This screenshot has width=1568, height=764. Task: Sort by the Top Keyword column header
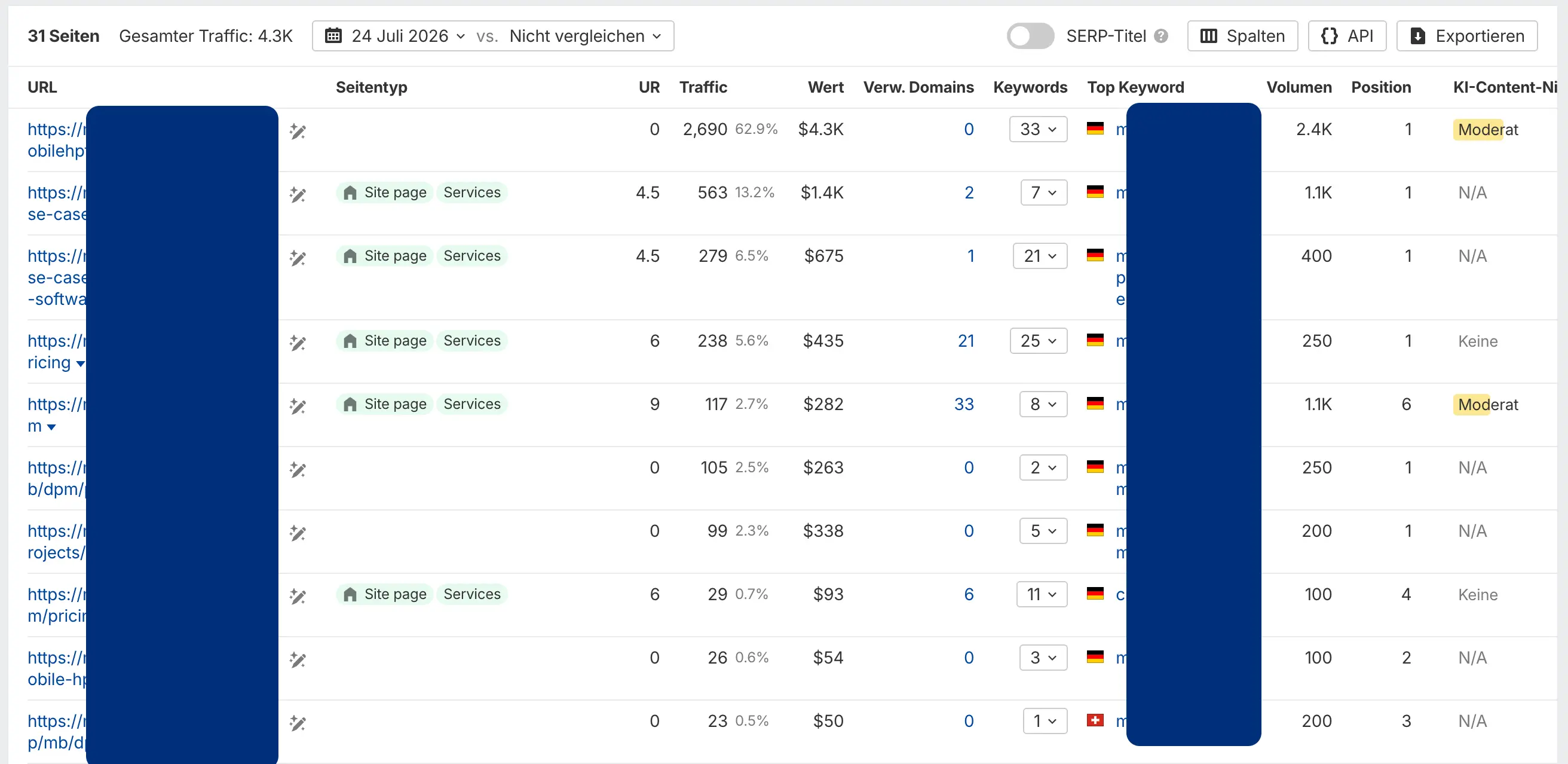click(x=1136, y=87)
